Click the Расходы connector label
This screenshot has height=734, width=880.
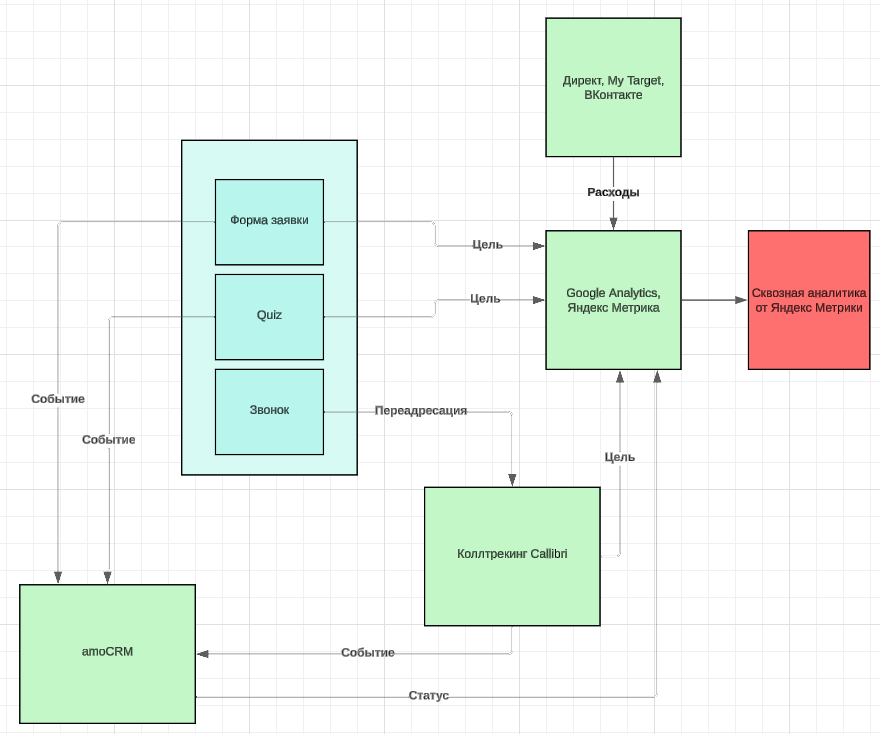coord(613,192)
